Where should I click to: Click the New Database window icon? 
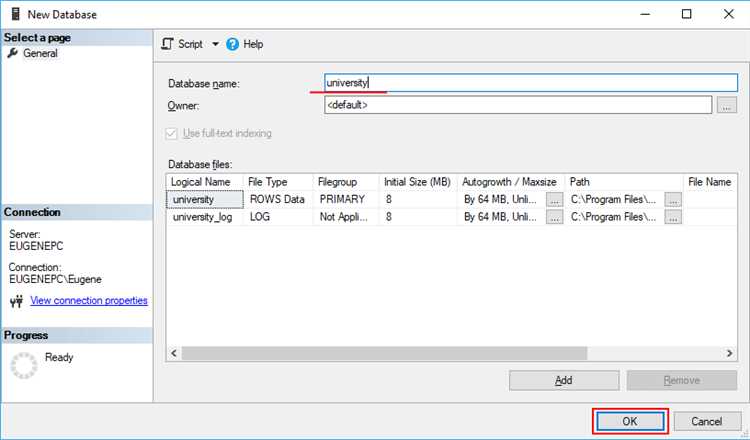[x=15, y=14]
